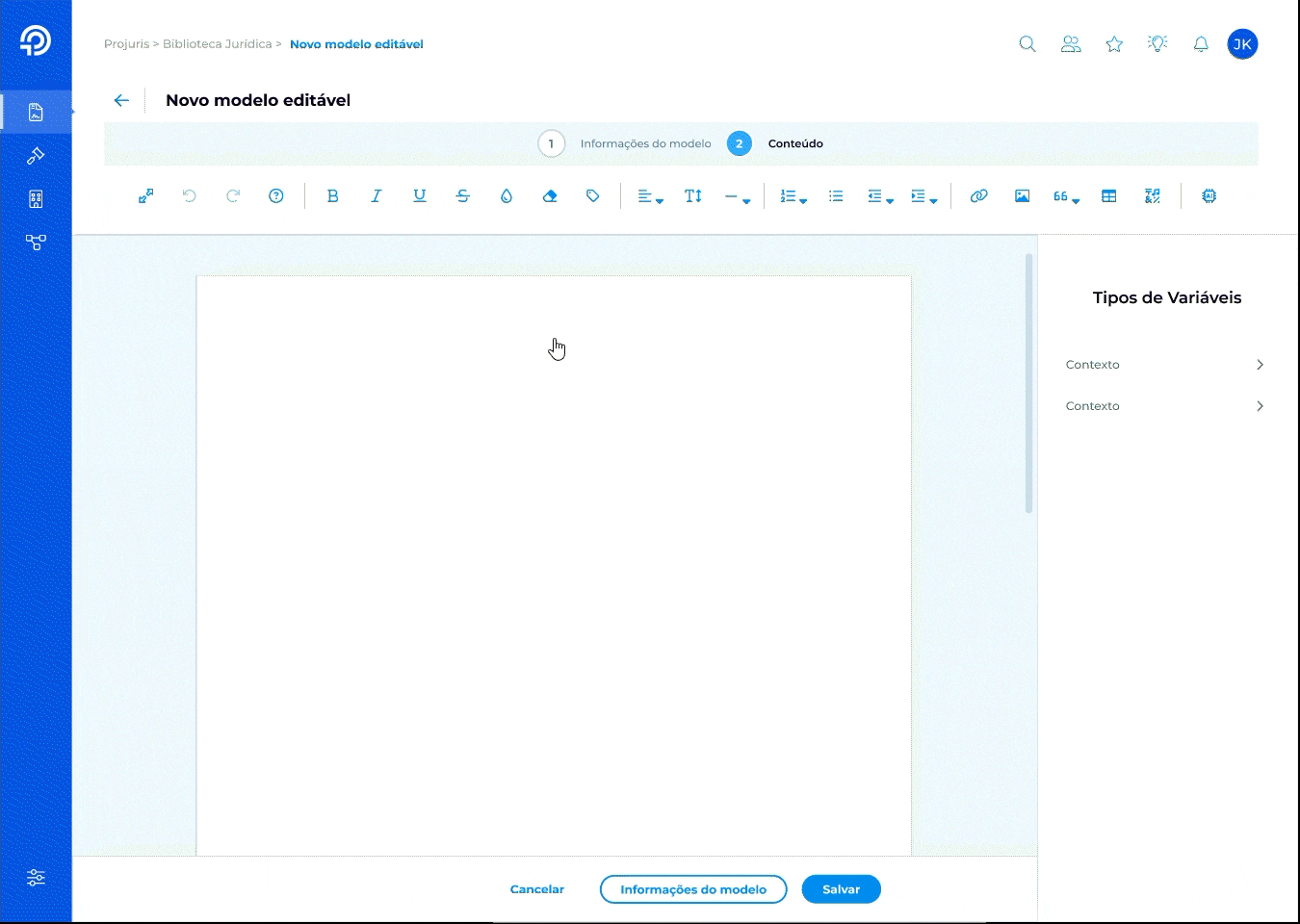Insert an image into the document

[x=1023, y=196]
